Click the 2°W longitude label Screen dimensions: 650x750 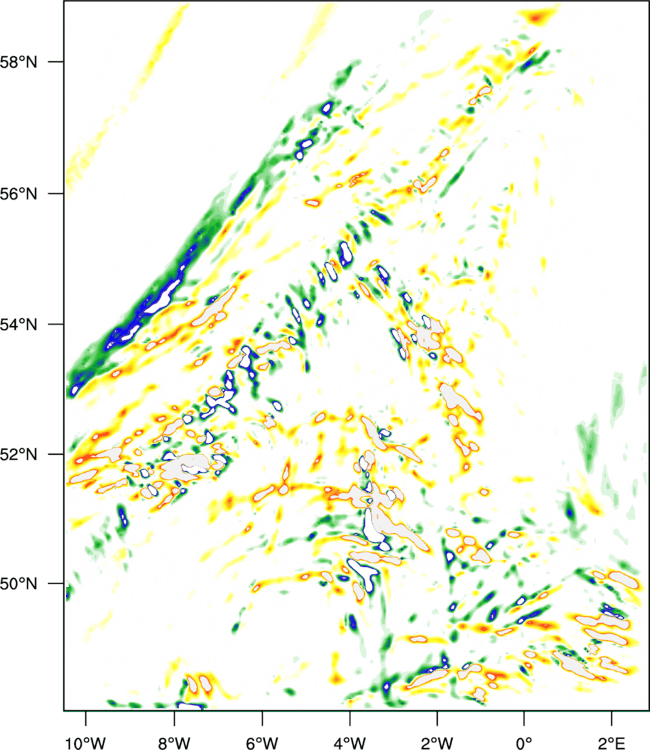(x=437, y=742)
